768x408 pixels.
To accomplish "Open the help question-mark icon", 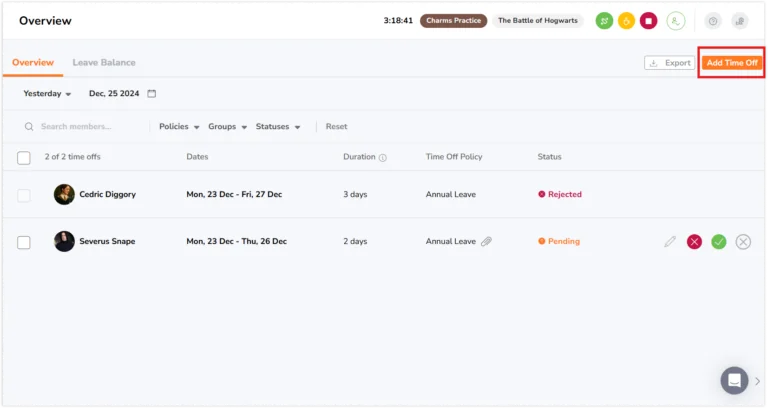I will (713, 21).
